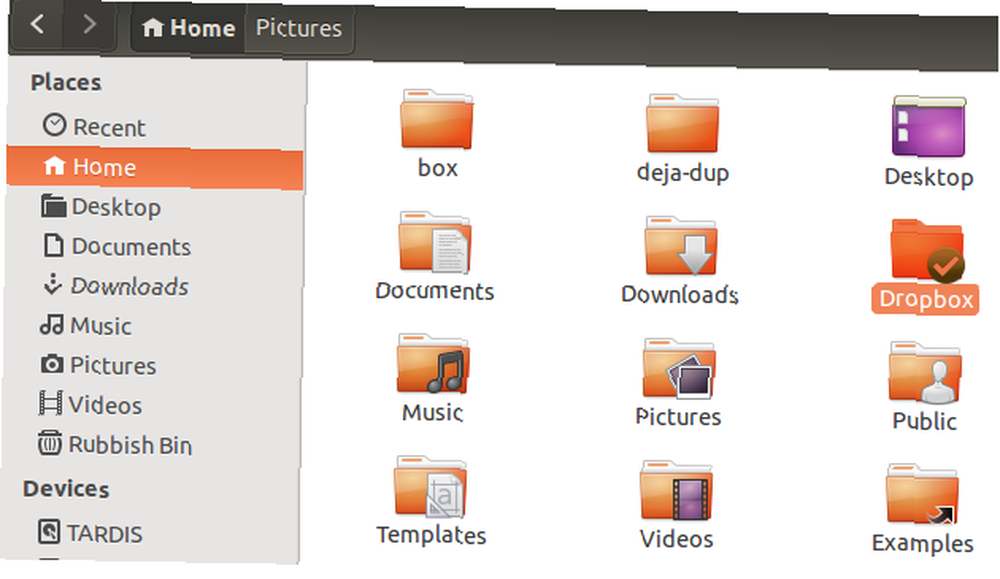Select the Documents folder icon in grid

[435, 243]
